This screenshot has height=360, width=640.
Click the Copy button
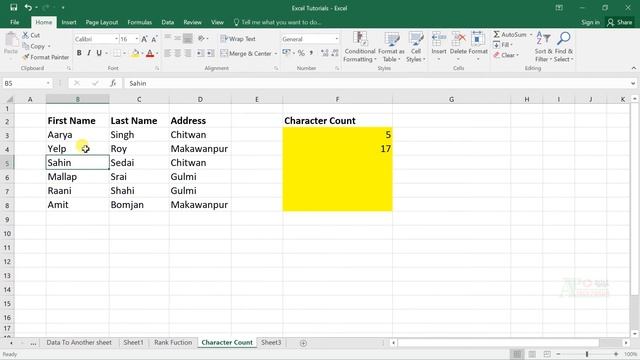coord(33,46)
